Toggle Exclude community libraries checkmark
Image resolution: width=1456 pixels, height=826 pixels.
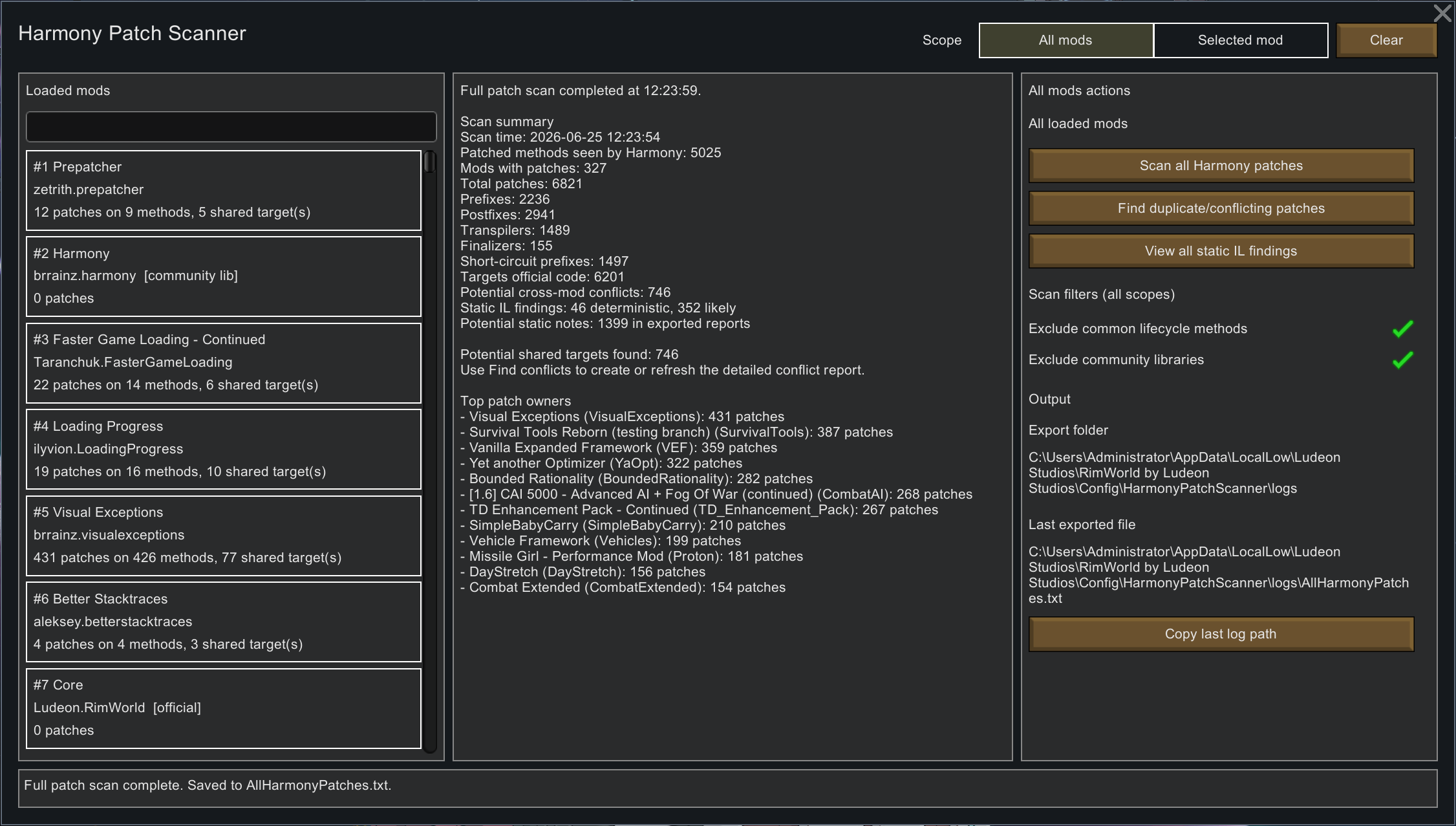pyautogui.click(x=1402, y=360)
